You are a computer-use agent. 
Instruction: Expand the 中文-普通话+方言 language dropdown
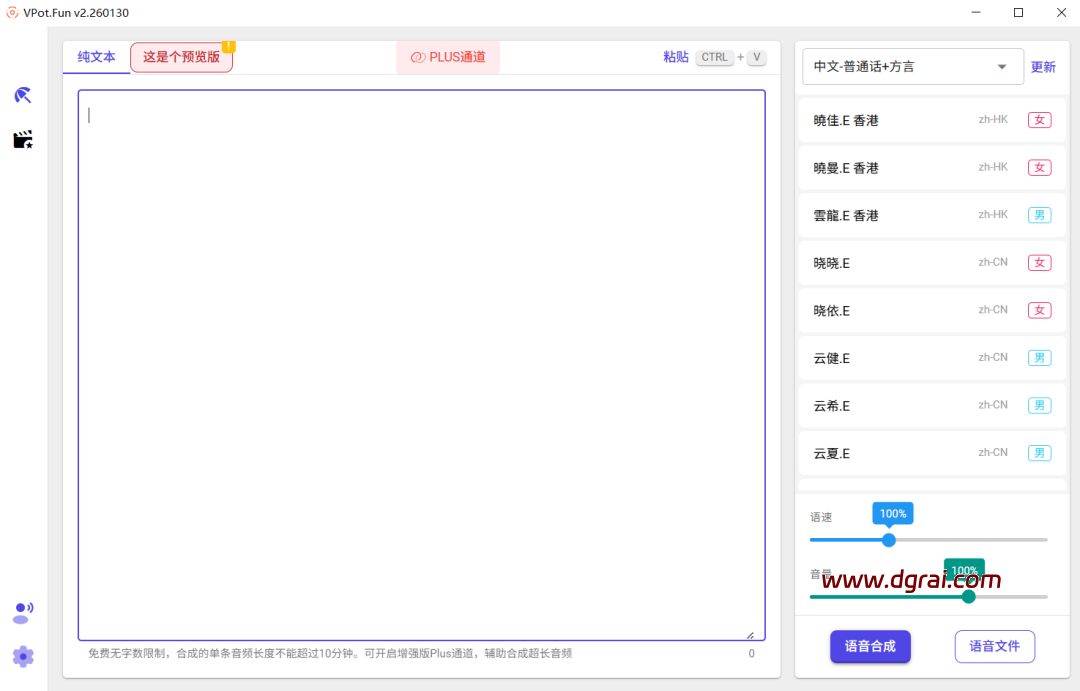coord(1002,67)
